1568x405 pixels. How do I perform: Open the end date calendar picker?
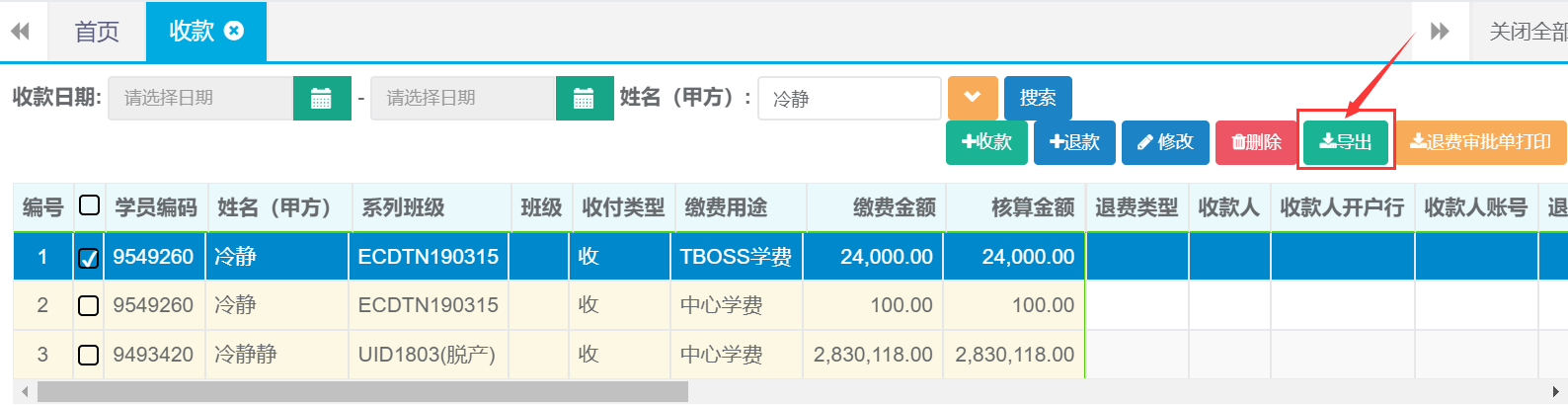(x=585, y=99)
